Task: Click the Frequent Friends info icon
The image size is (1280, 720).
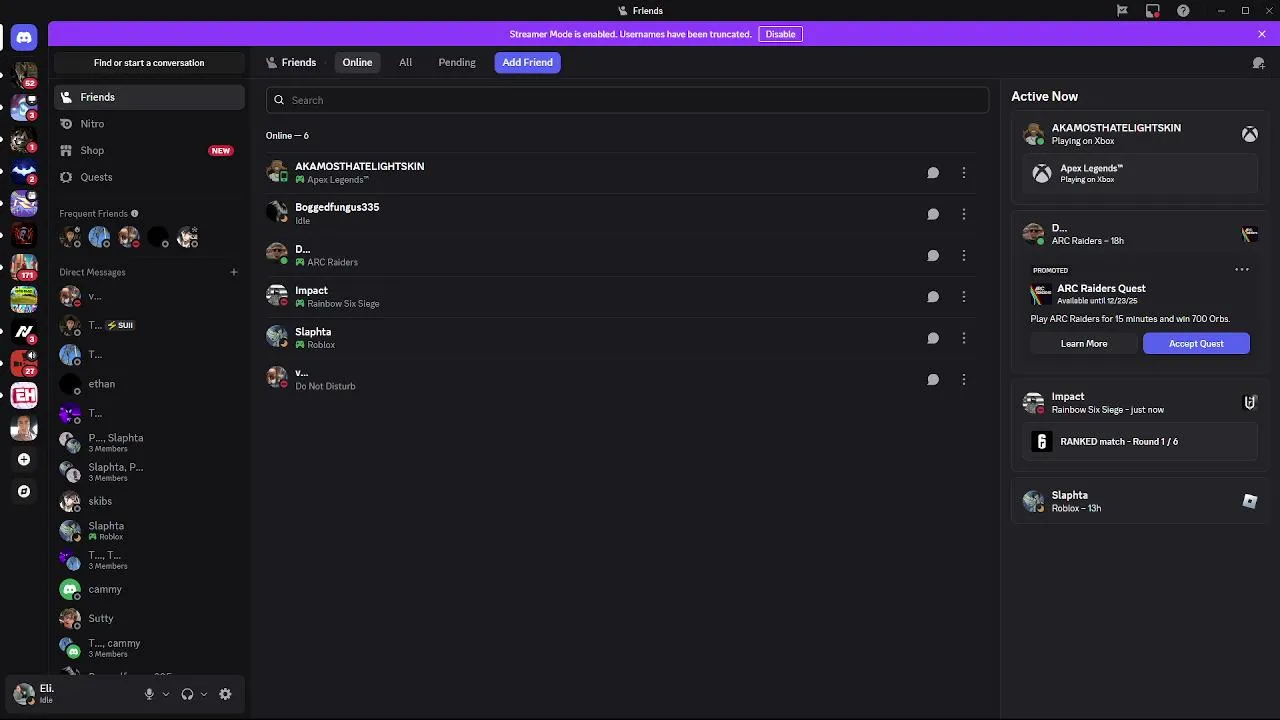Action: [x=134, y=213]
